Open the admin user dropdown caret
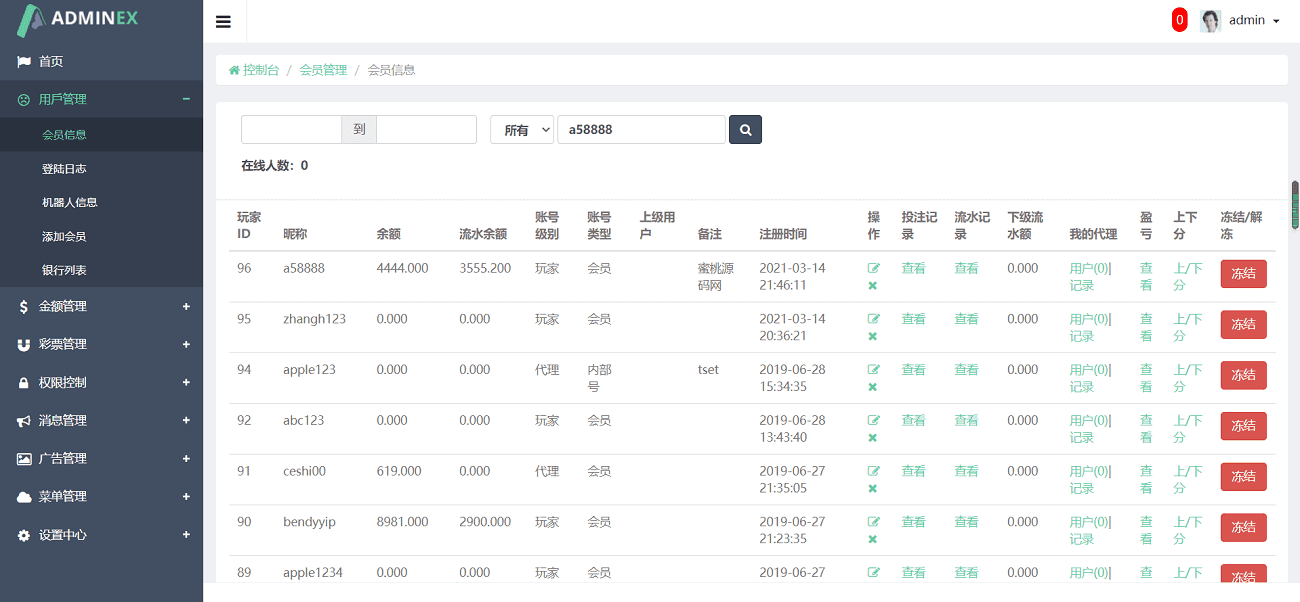 tap(1276, 21)
